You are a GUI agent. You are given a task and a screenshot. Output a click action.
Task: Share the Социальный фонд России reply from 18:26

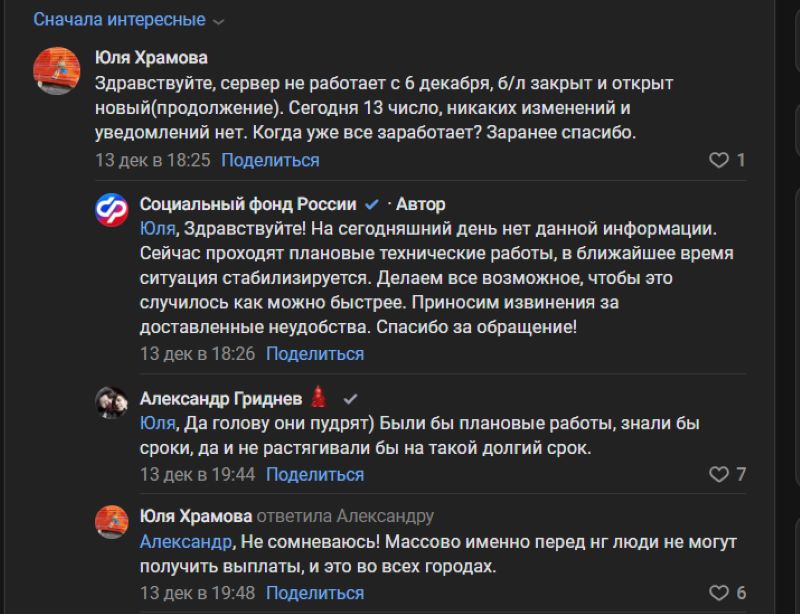click(x=315, y=354)
